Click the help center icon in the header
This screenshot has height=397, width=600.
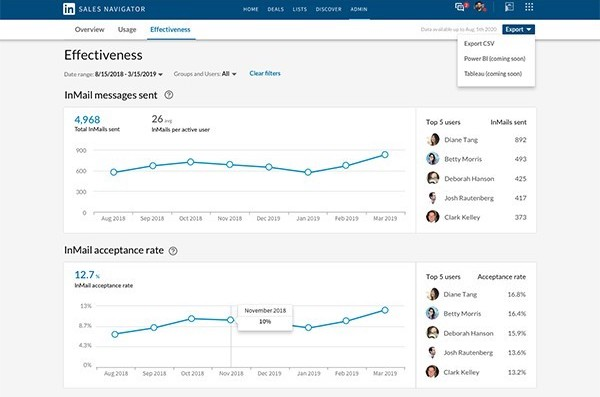point(509,7)
